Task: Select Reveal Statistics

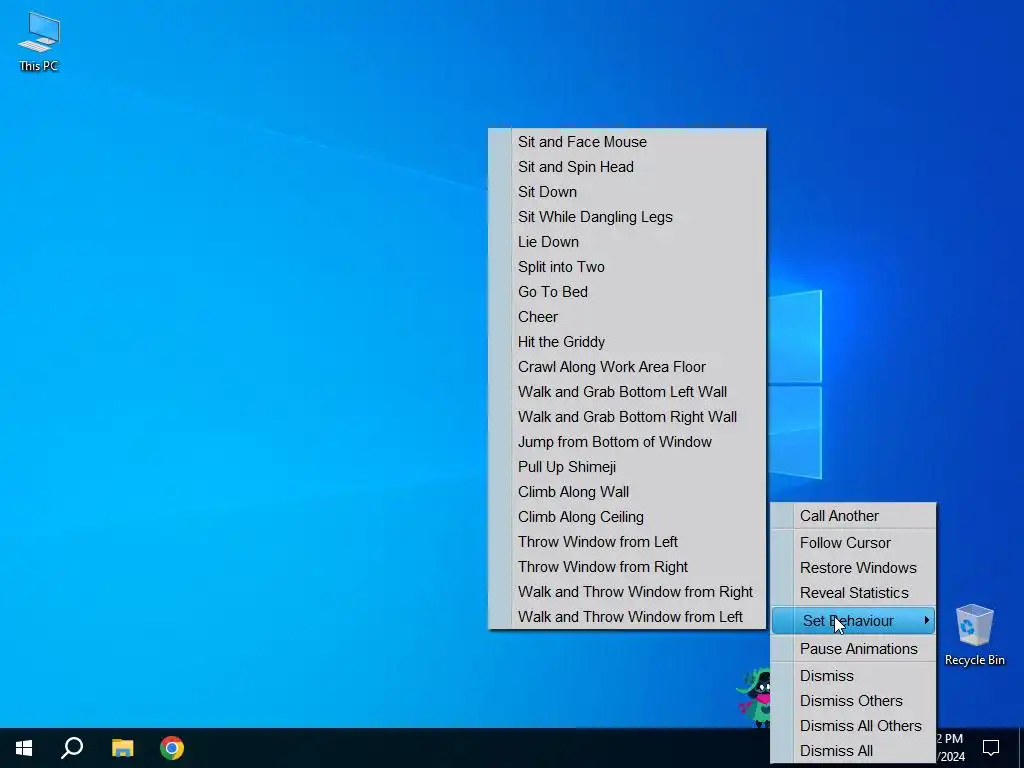Action: (x=854, y=593)
